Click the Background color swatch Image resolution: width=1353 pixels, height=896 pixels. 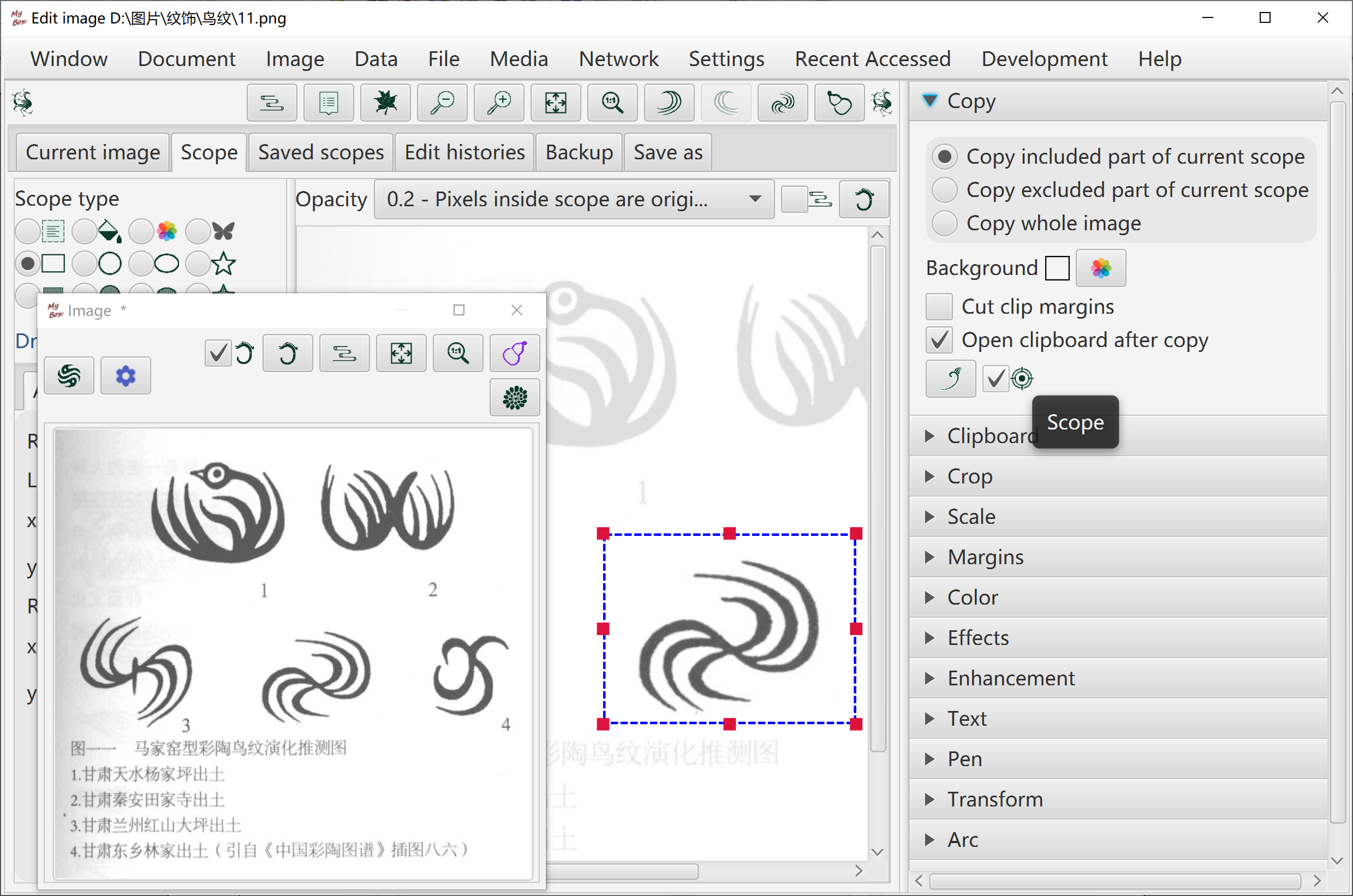[1057, 268]
